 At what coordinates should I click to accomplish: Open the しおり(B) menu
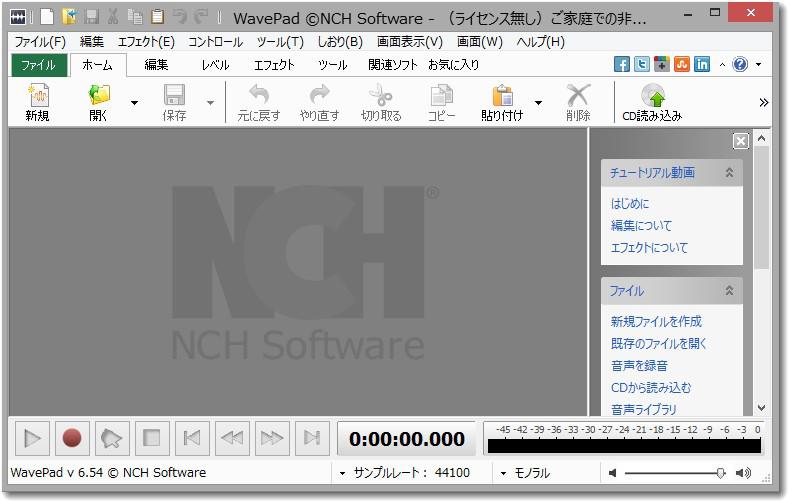340,42
